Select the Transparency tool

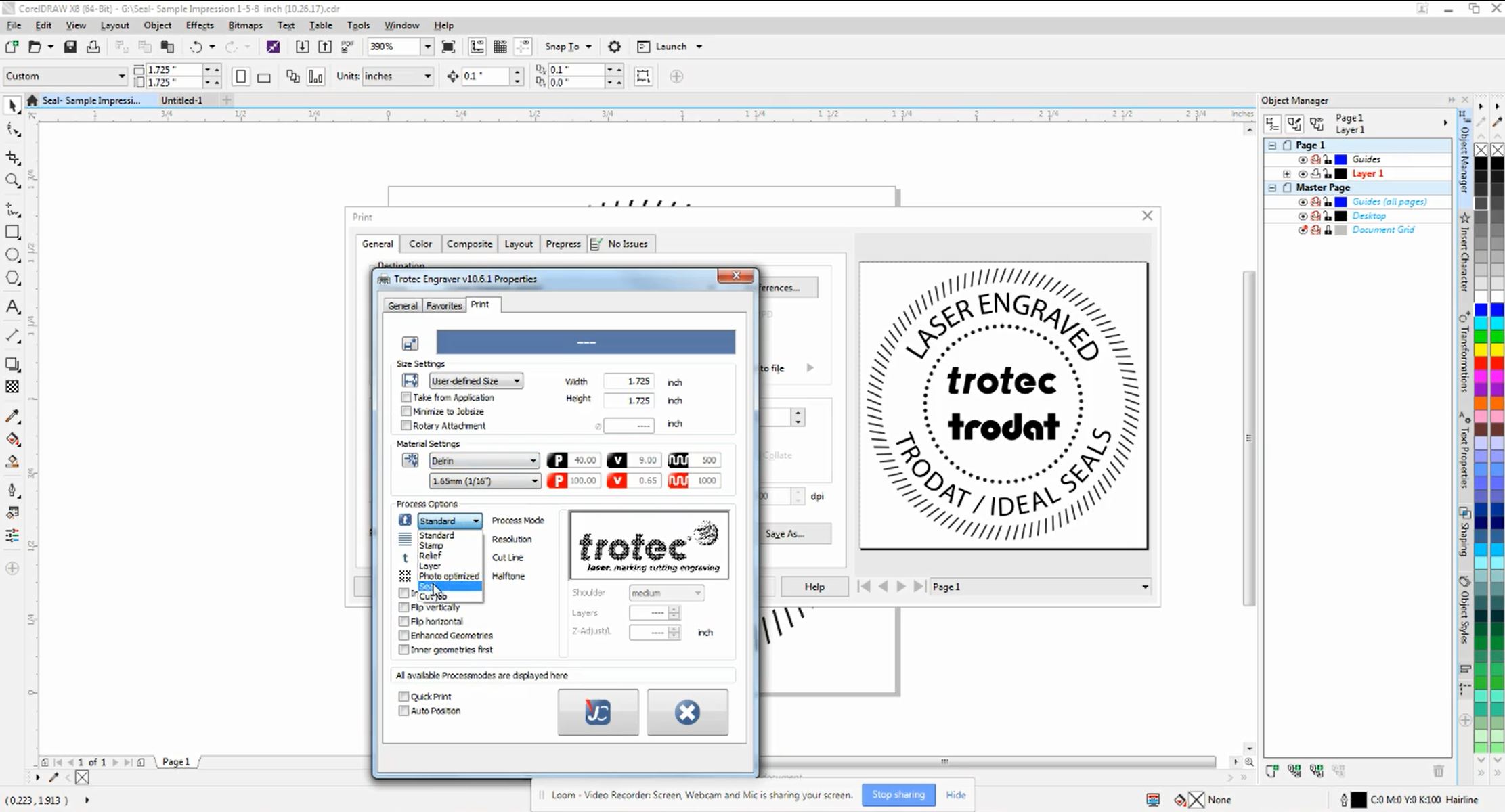tap(12, 387)
